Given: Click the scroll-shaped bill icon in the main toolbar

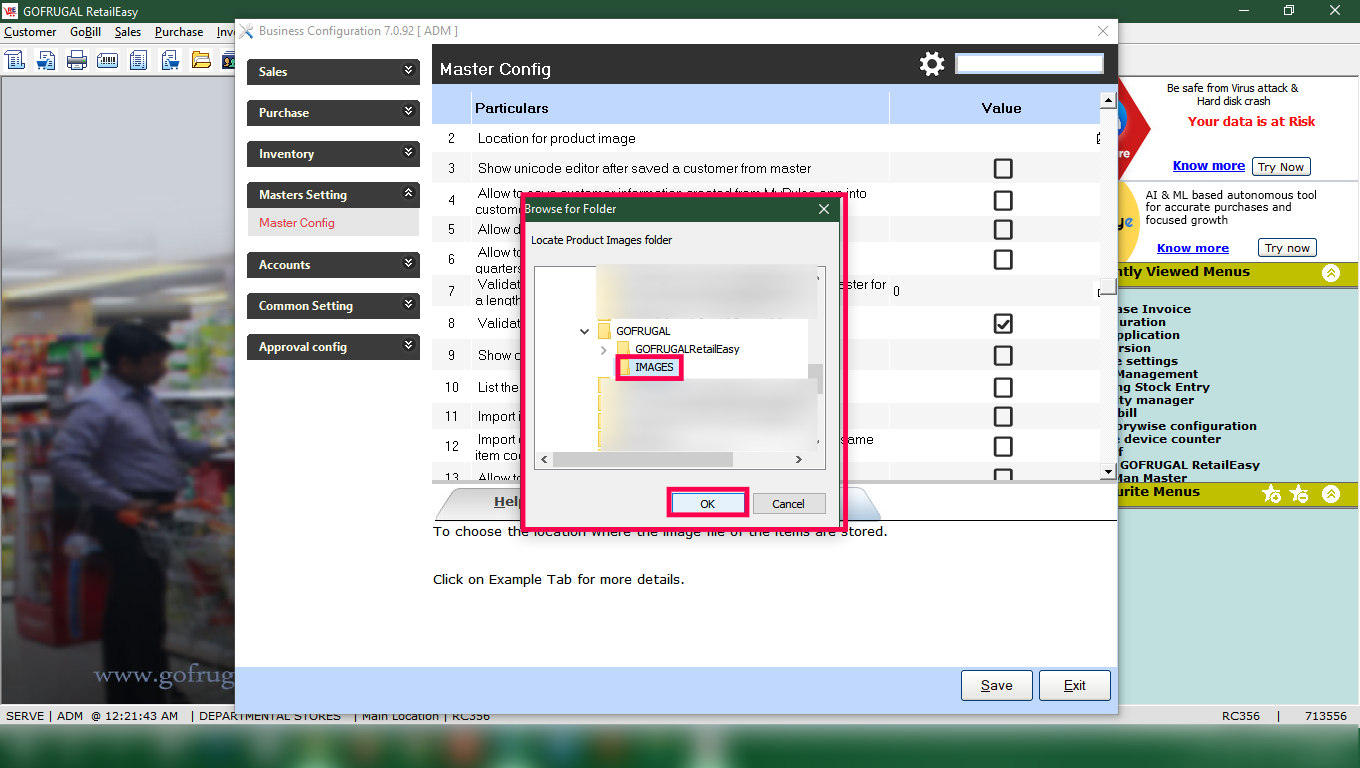Looking at the screenshot, I should (x=15, y=60).
